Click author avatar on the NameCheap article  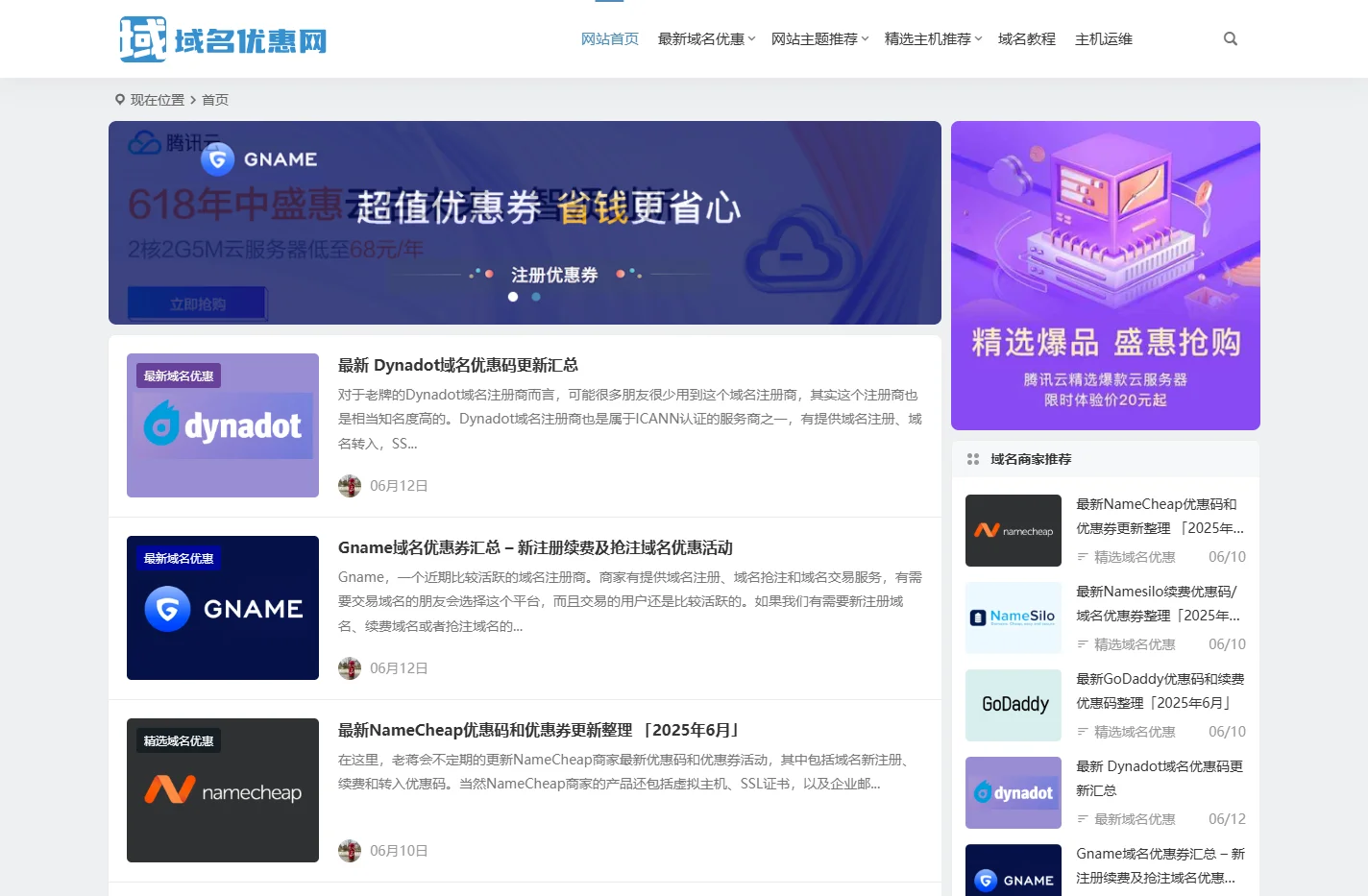coord(350,851)
